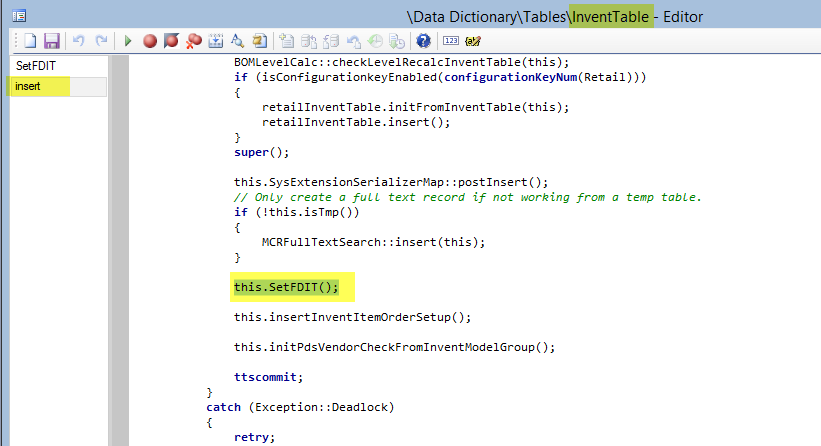Viewport: 821px width, 446px height.
Task: Select the SetFDIT method in the list
Action: pyautogui.click(x=35, y=66)
